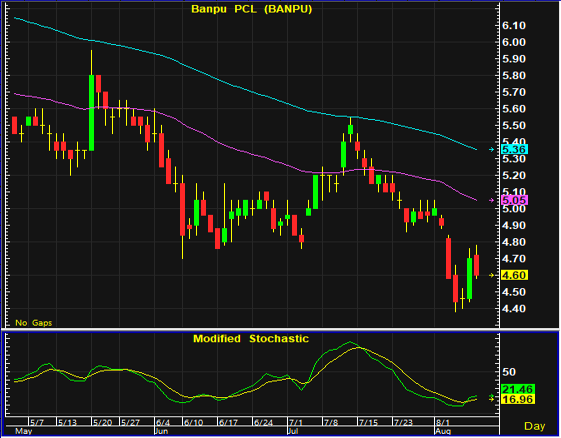This screenshot has height=438, width=561.
Task: Click the 5.90 price axis label
Action: point(514,59)
